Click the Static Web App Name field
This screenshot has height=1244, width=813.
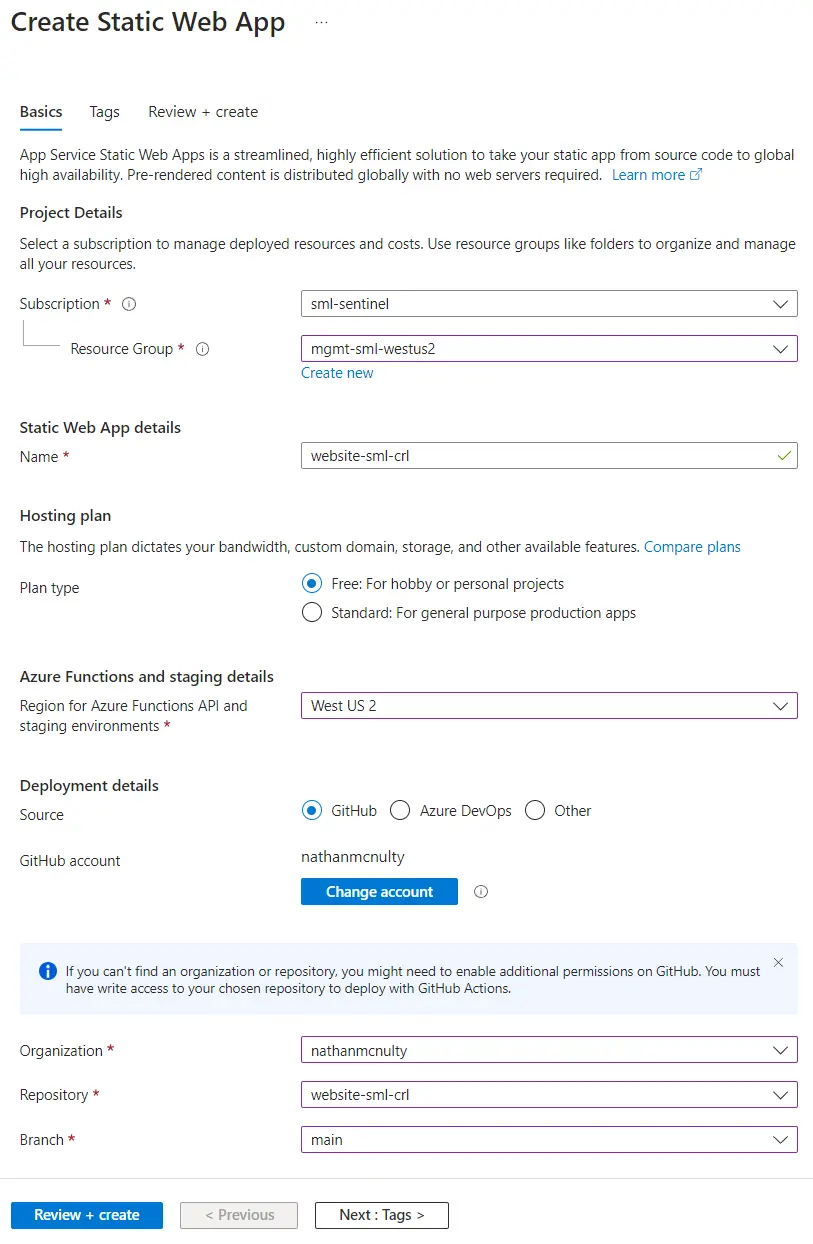pyautogui.click(x=540, y=456)
